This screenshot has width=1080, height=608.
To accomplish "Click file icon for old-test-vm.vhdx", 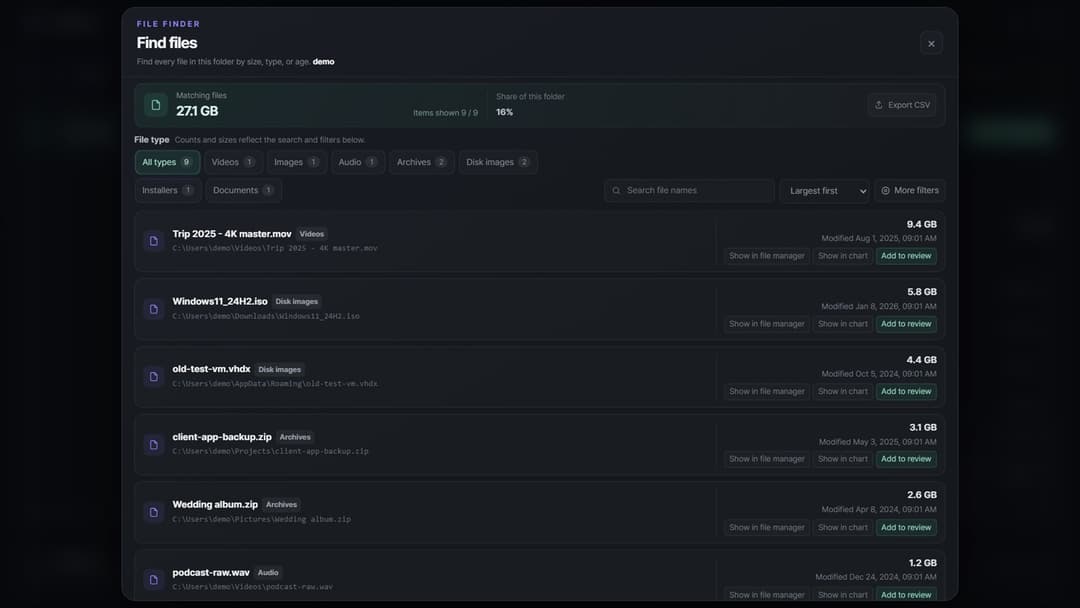I will [x=154, y=377].
